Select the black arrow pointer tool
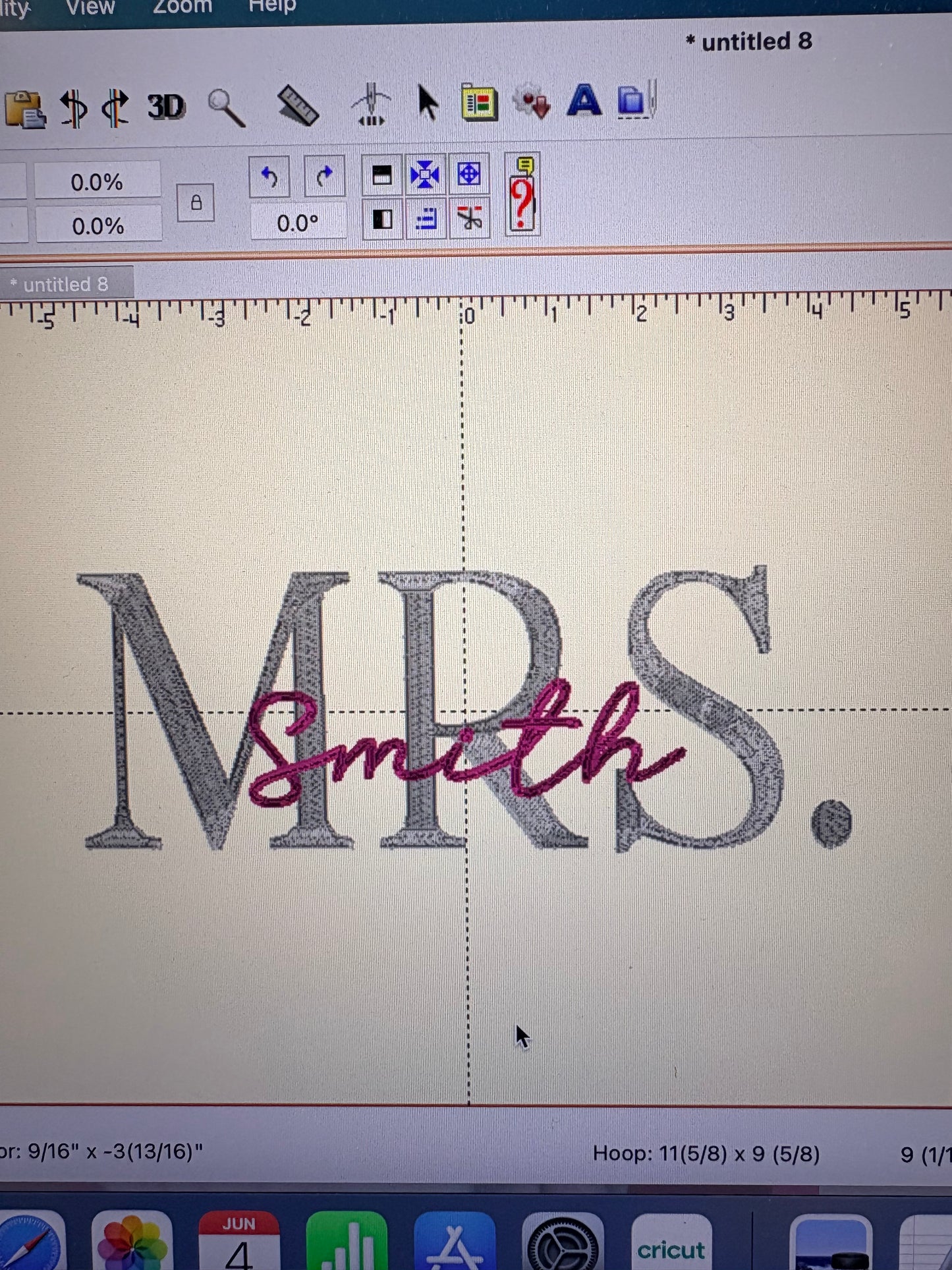 [x=428, y=103]
